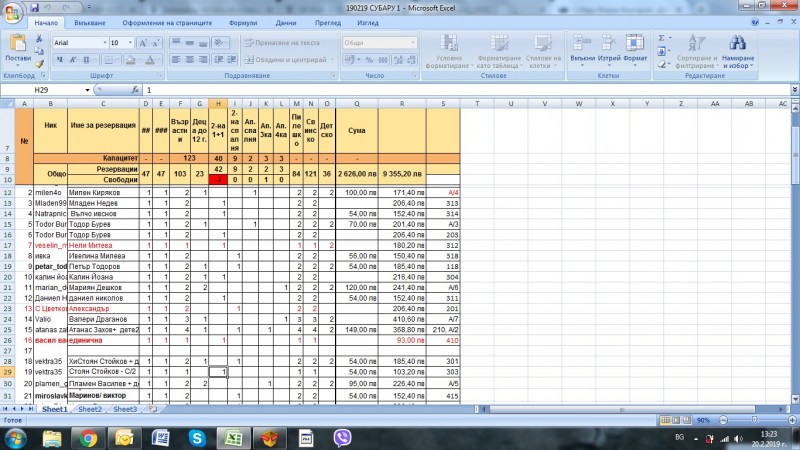Click the Decrease Decimal icon
800x450 pixels.
tap(411, 60)
